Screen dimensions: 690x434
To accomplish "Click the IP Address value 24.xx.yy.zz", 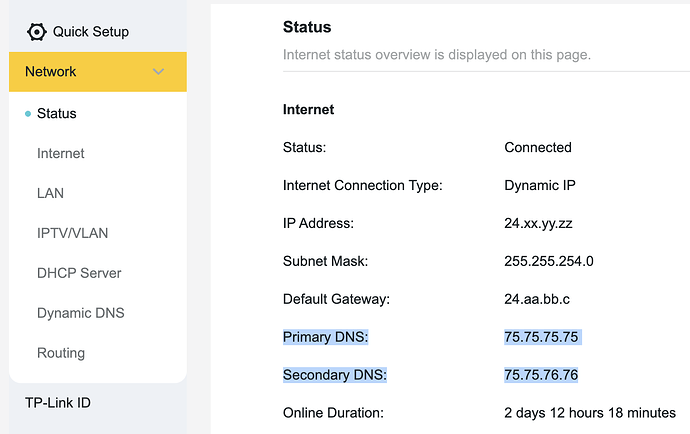I will 538,223.
